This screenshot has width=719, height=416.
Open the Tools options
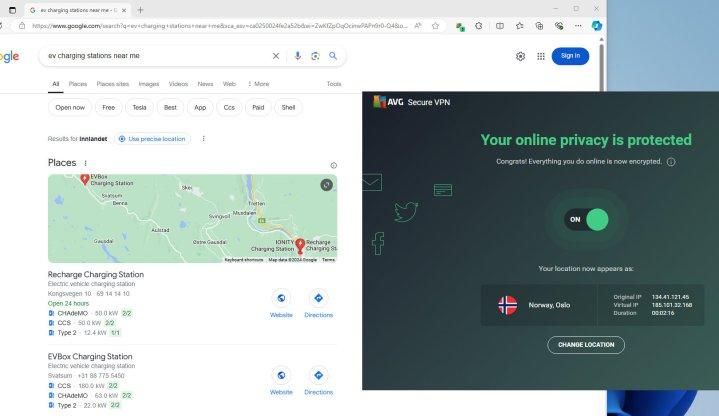pyautogui.click(x=334, y=84)
